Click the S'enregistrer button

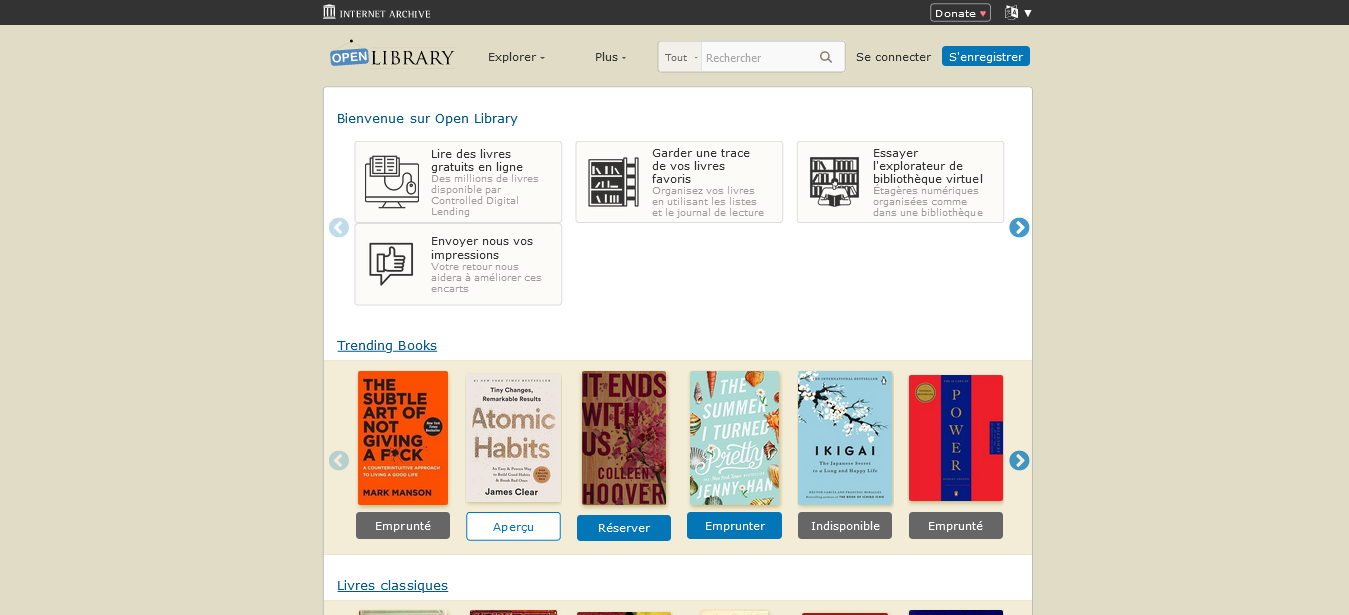click(985, 56)
